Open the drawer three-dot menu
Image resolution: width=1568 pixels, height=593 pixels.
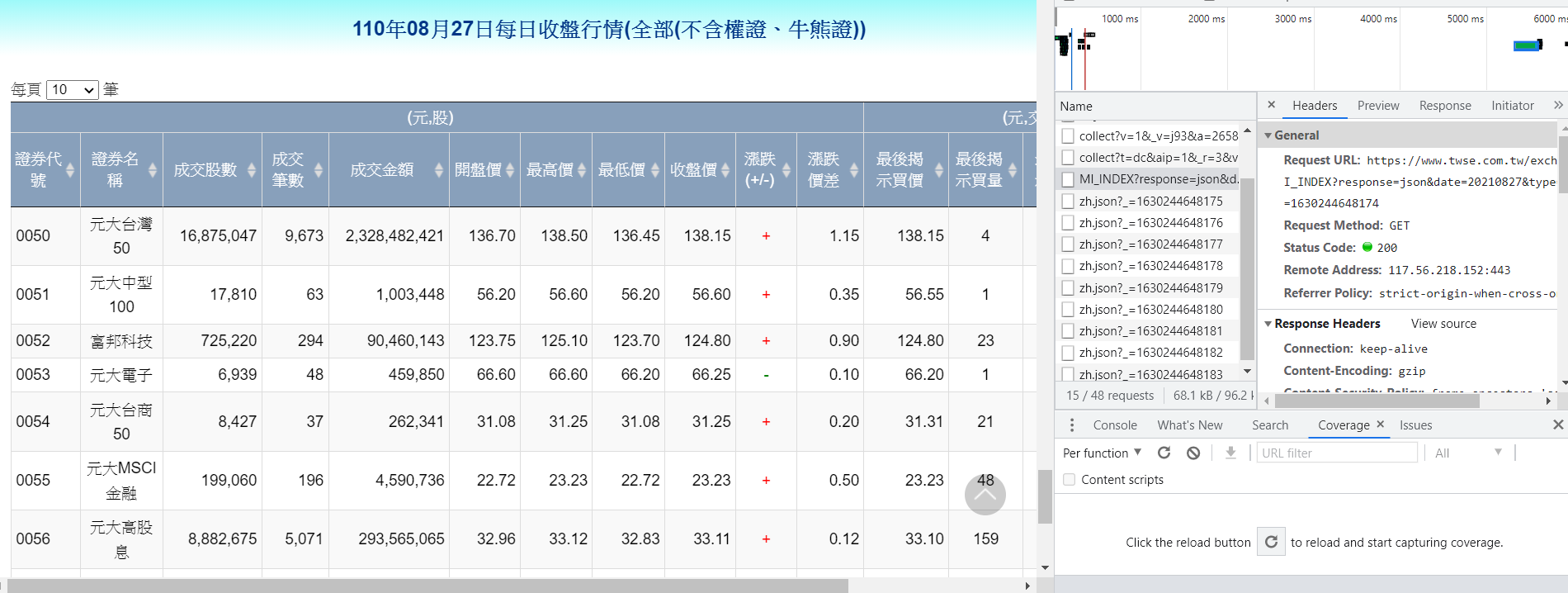pyautogui.click(x=1072, y=425)
